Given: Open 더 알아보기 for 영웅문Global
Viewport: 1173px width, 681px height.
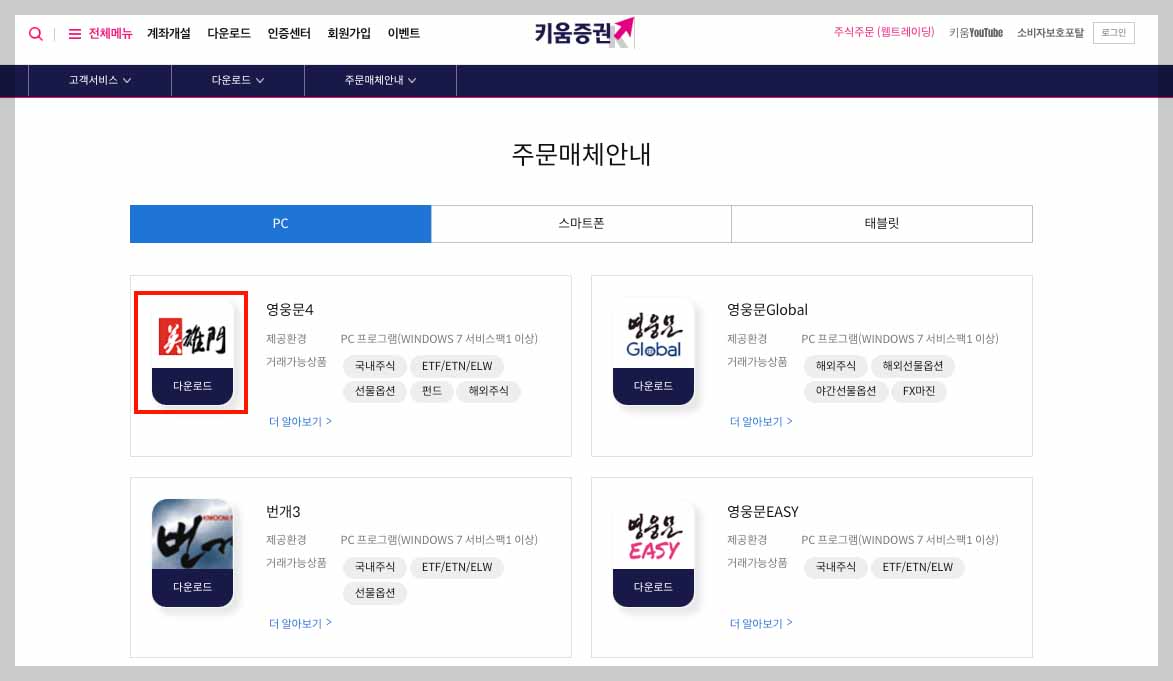Looking at the screenshot, I should tap(761, 422).
